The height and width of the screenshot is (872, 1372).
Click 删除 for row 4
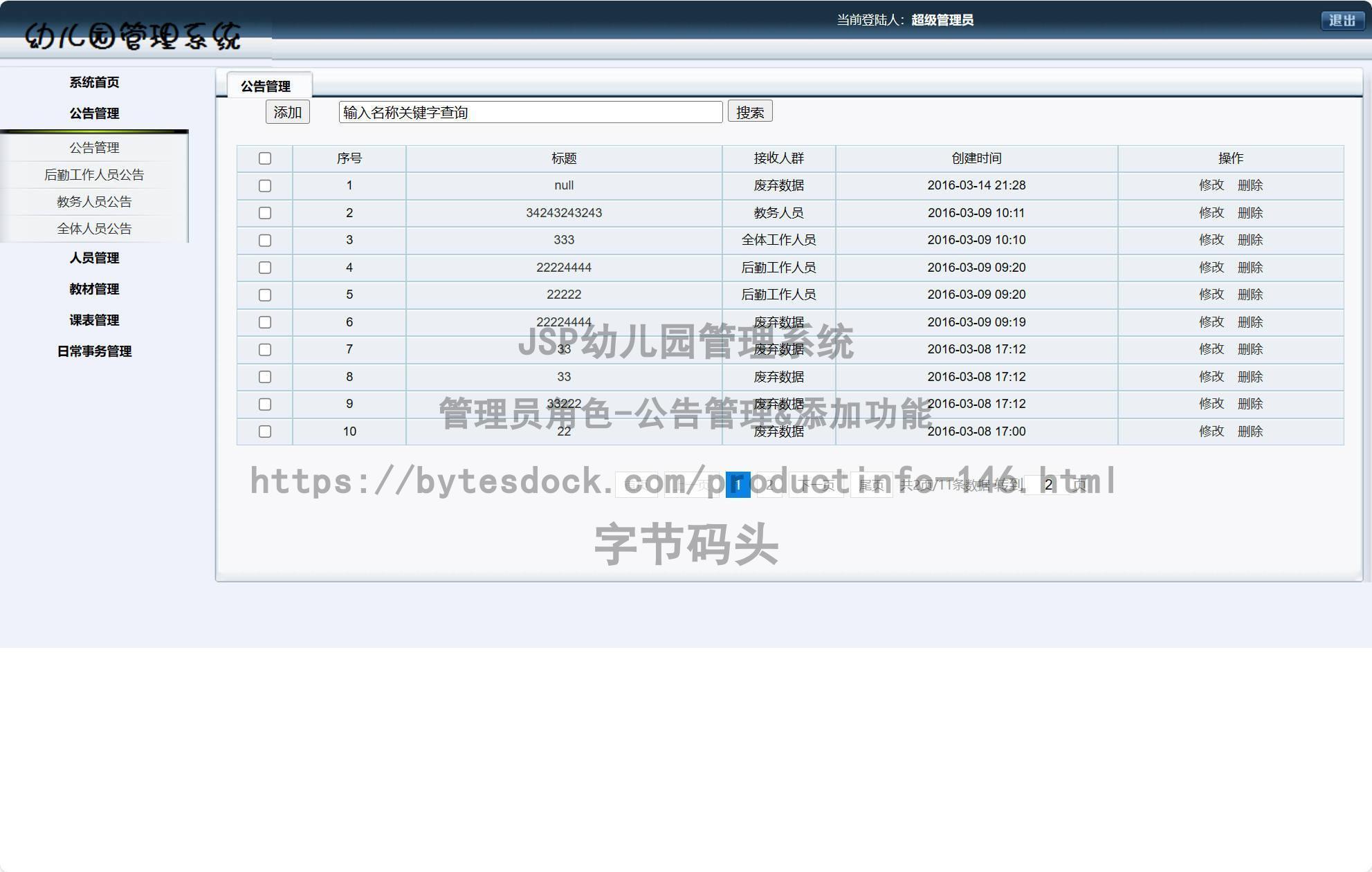(1250, 268)
